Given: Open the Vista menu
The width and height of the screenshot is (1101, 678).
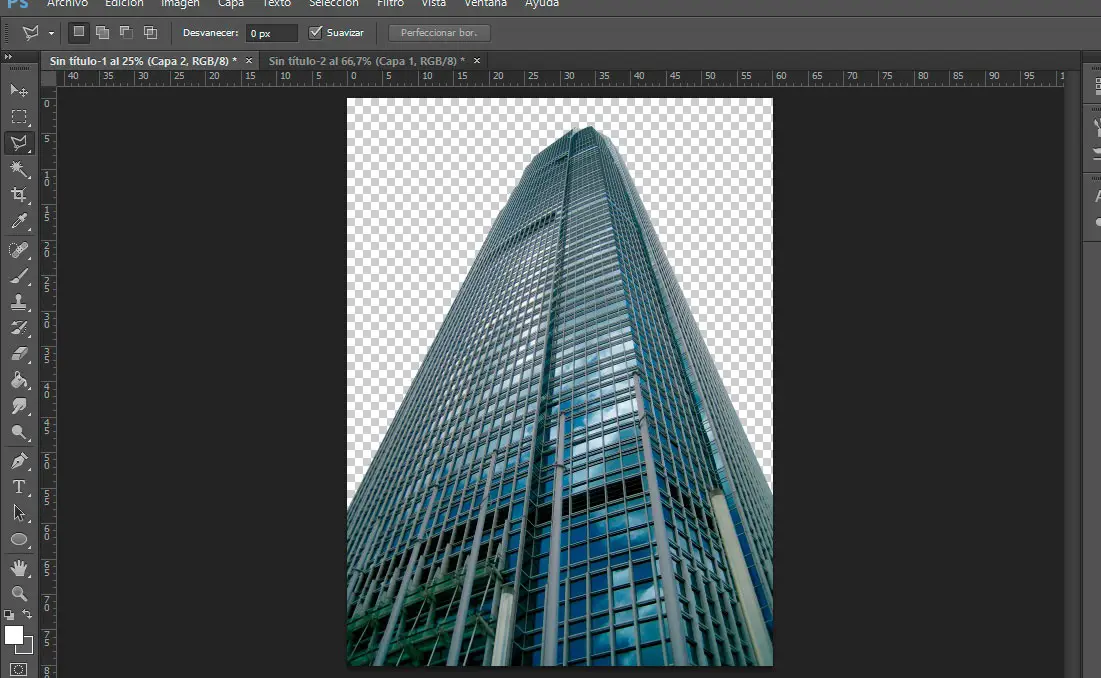Looking at the screenshot, I should pos(433,4).
